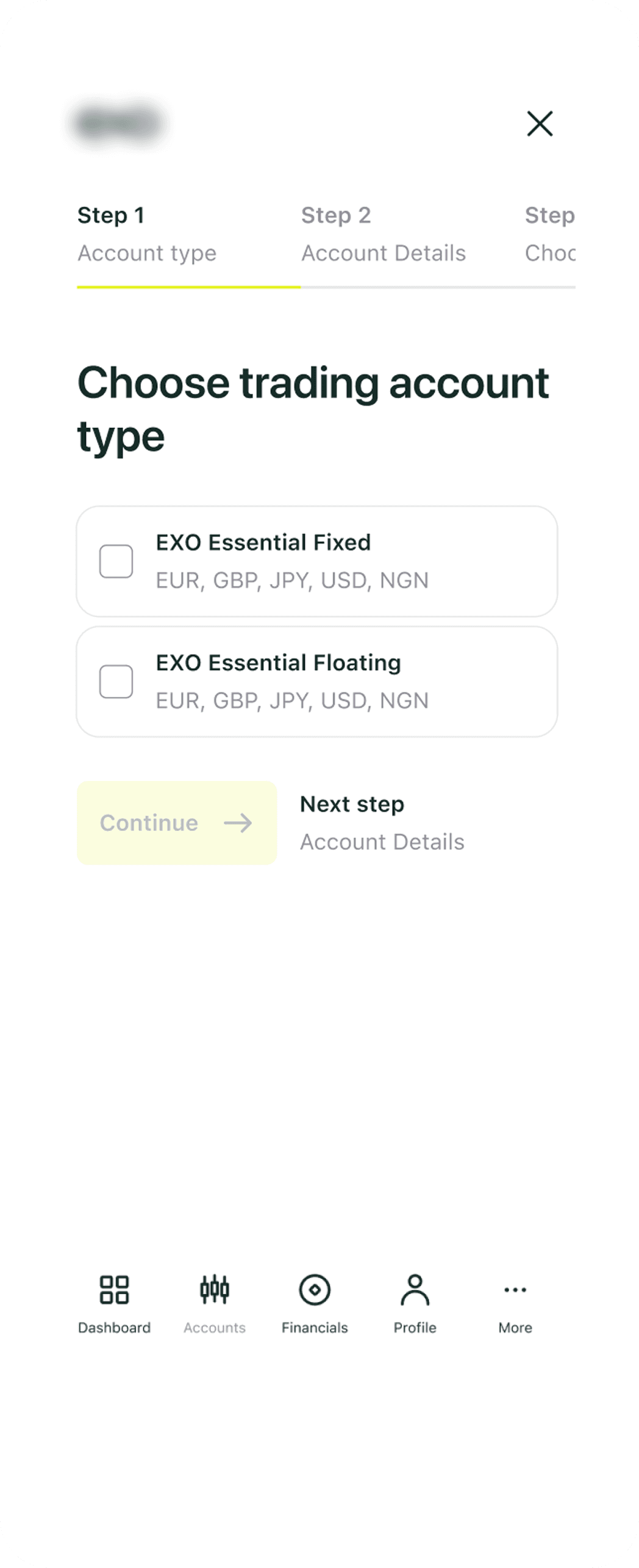Tap the blurred logo at top
The image size is (639, 1568).
pyautogui.click(x=118, y=124)
